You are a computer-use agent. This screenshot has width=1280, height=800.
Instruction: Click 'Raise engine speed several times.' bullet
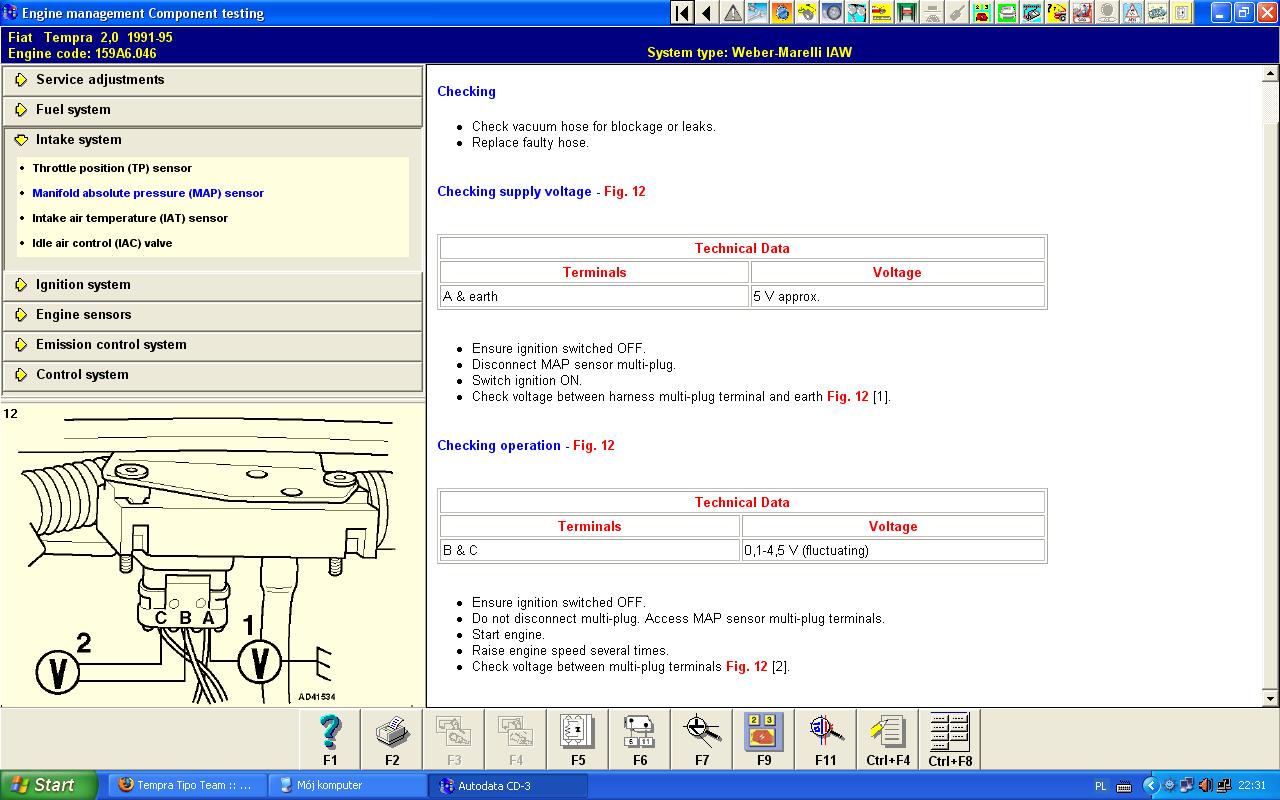[570, 650]
